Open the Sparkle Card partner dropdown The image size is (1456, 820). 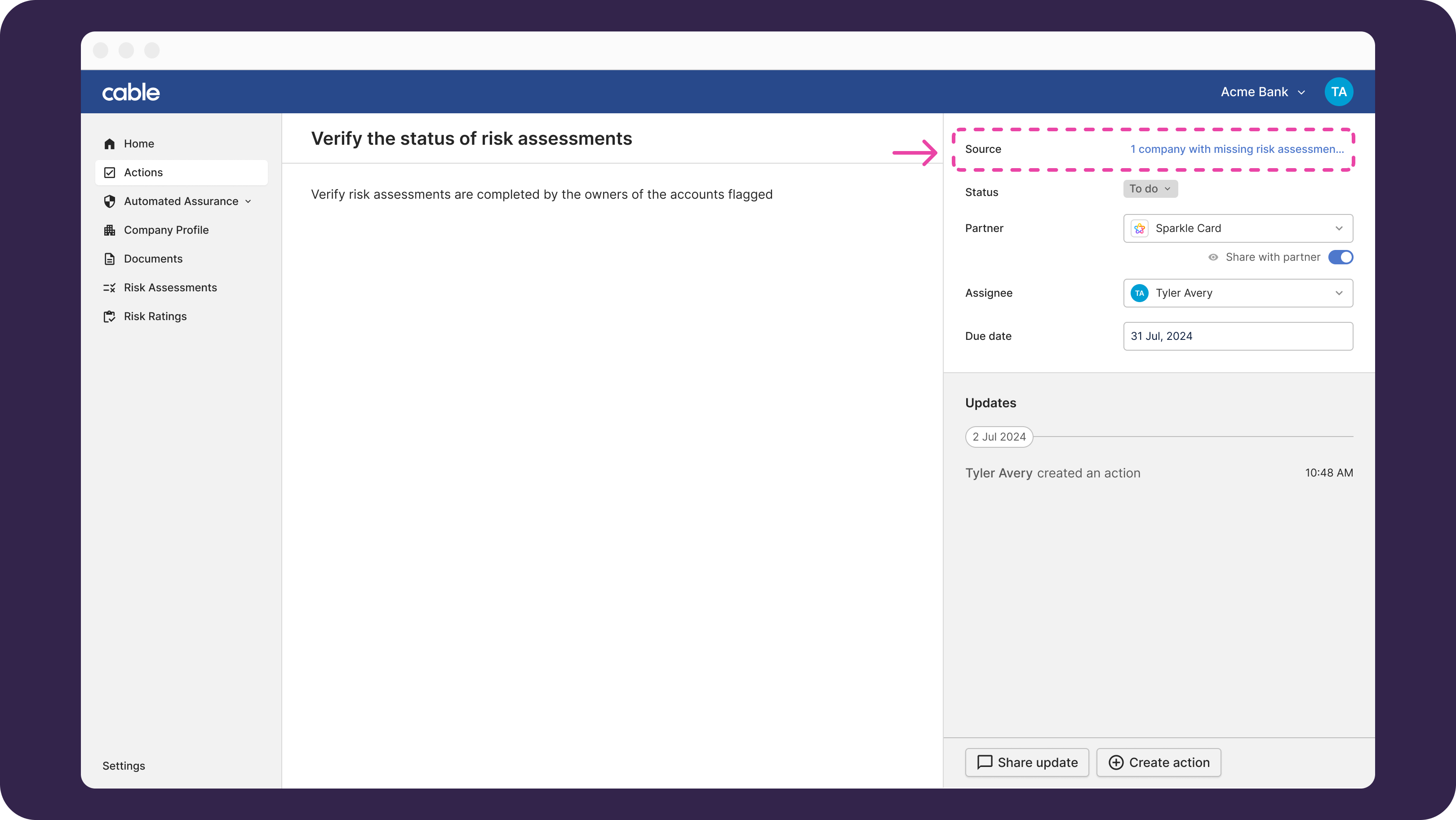pyautogui.click(x=1238, y=228)
